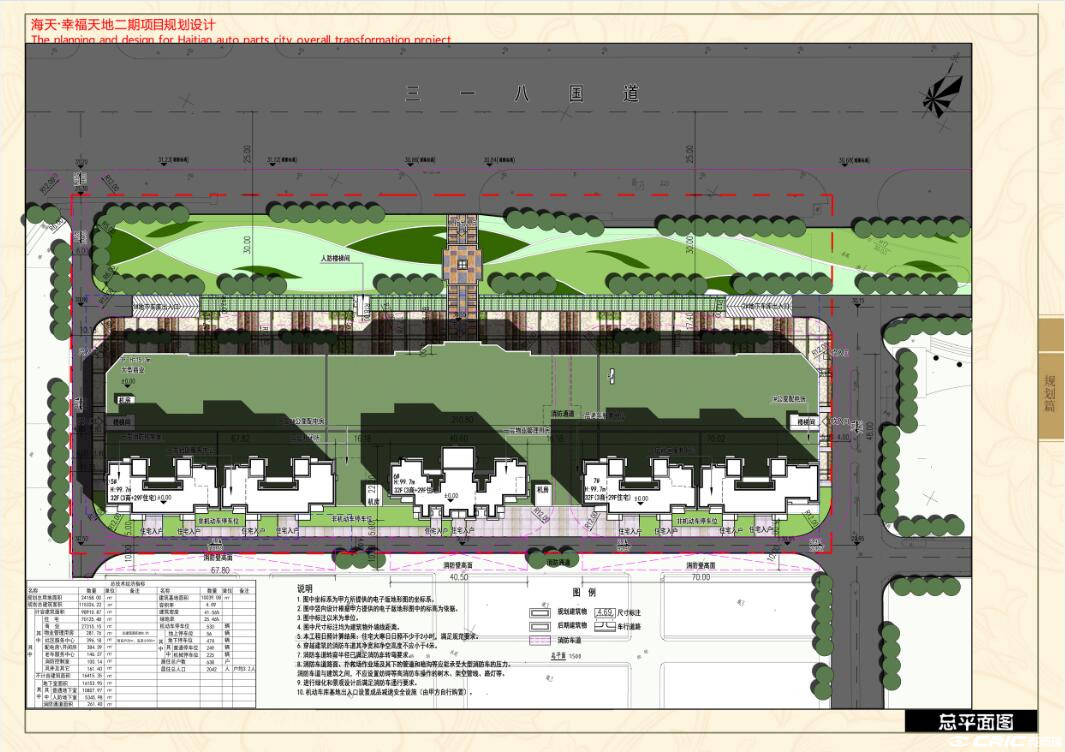Screen dimensions: 1065x752
Task: Click the 67.80 dimension below the south road
Action: coord(220,571)
